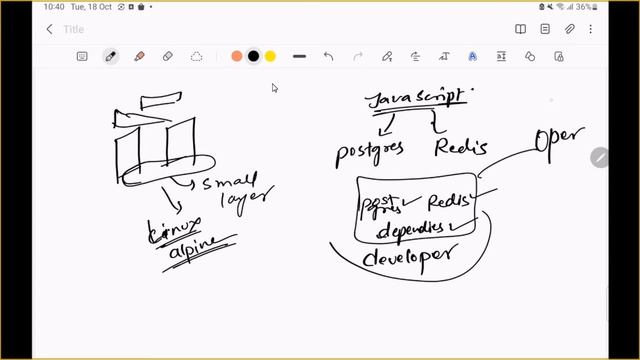Image resolution: width=640 pixels, height=360 pixels.
Task: Redo the last stroke
Action: [x=358, y=56]
